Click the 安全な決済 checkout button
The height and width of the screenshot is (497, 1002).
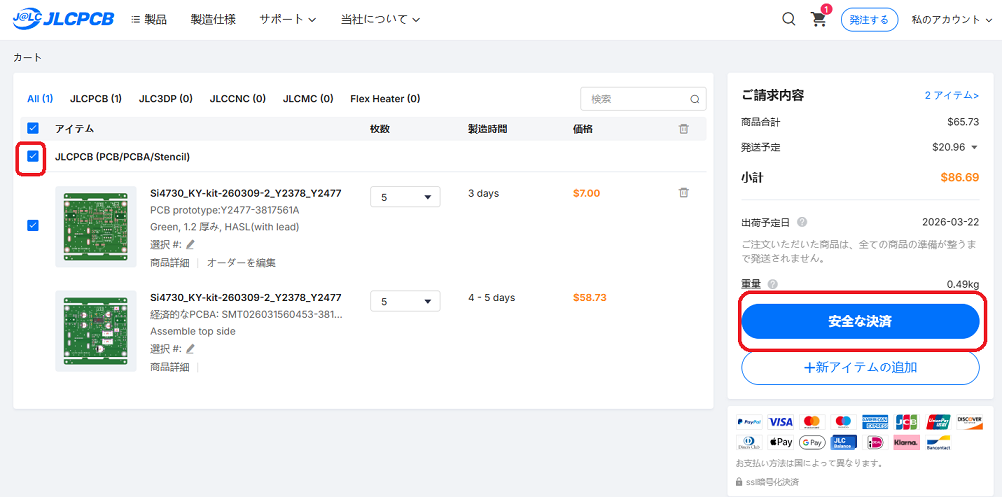point(859,322)
